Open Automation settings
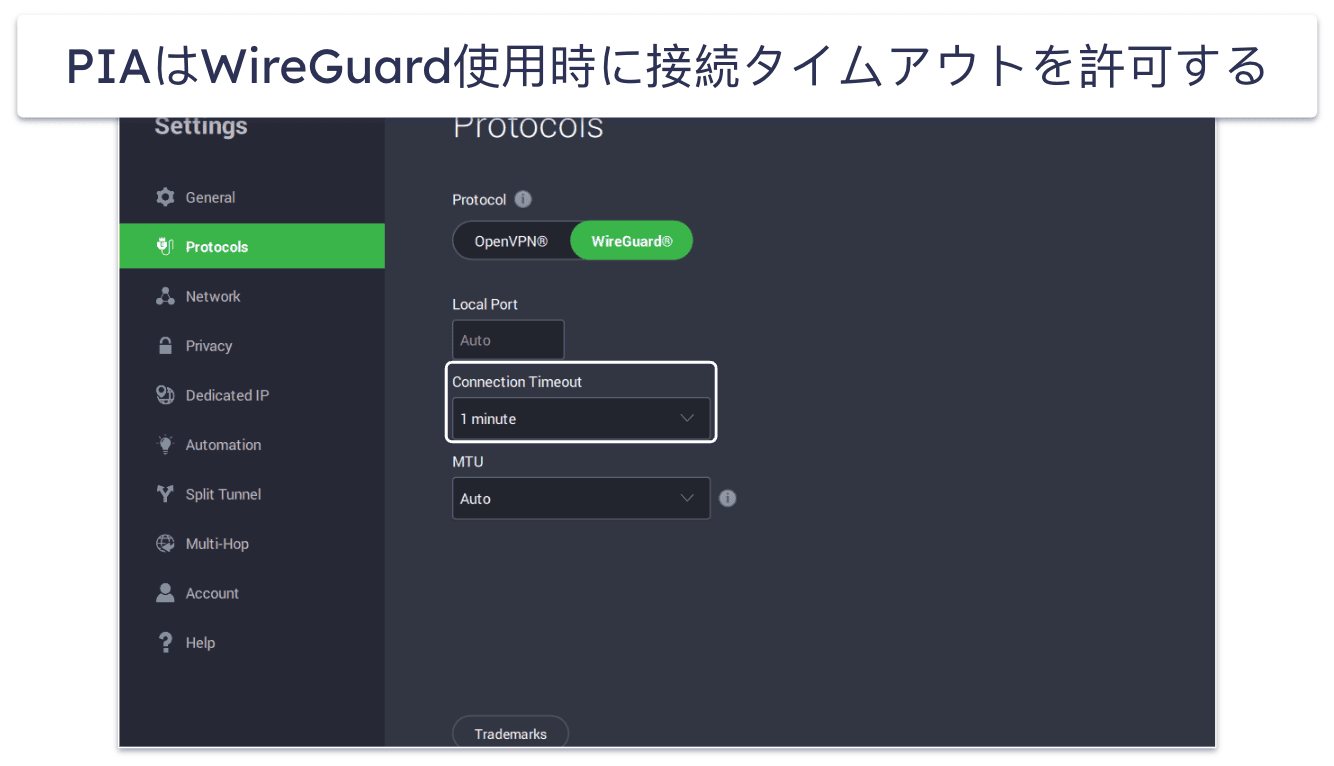 point(252,444)
